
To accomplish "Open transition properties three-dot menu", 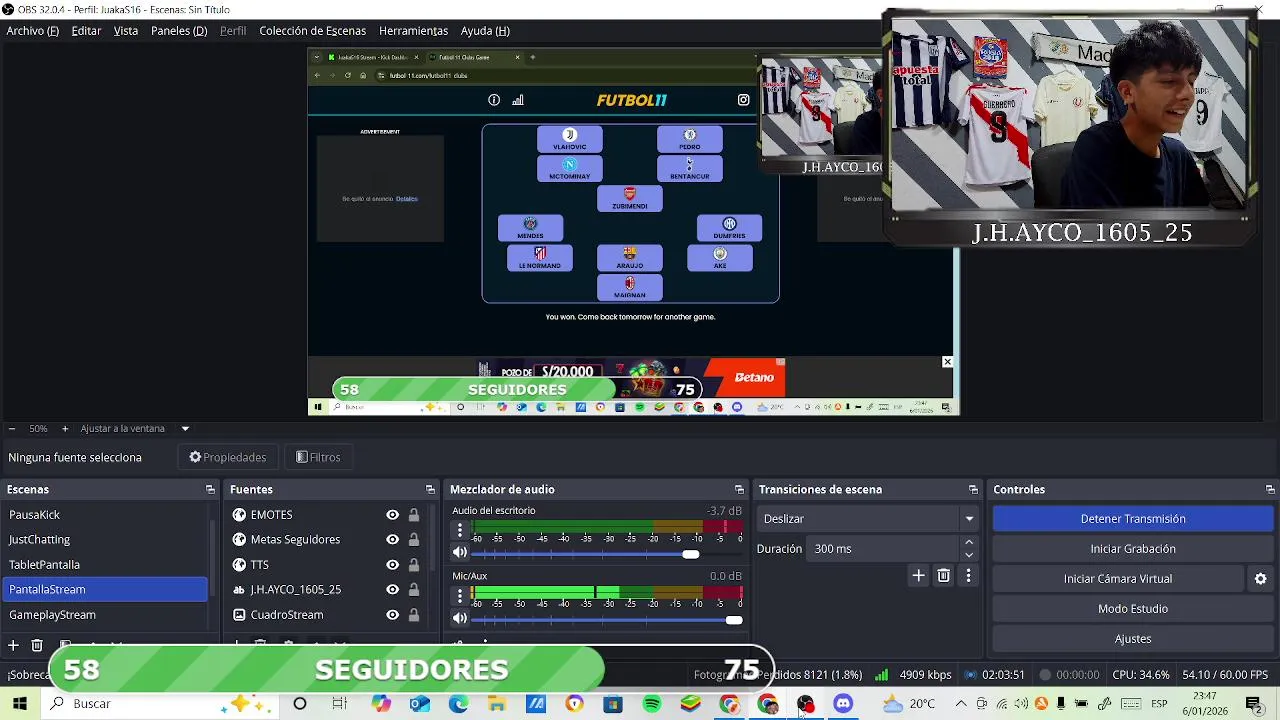I will click(968, 576).
